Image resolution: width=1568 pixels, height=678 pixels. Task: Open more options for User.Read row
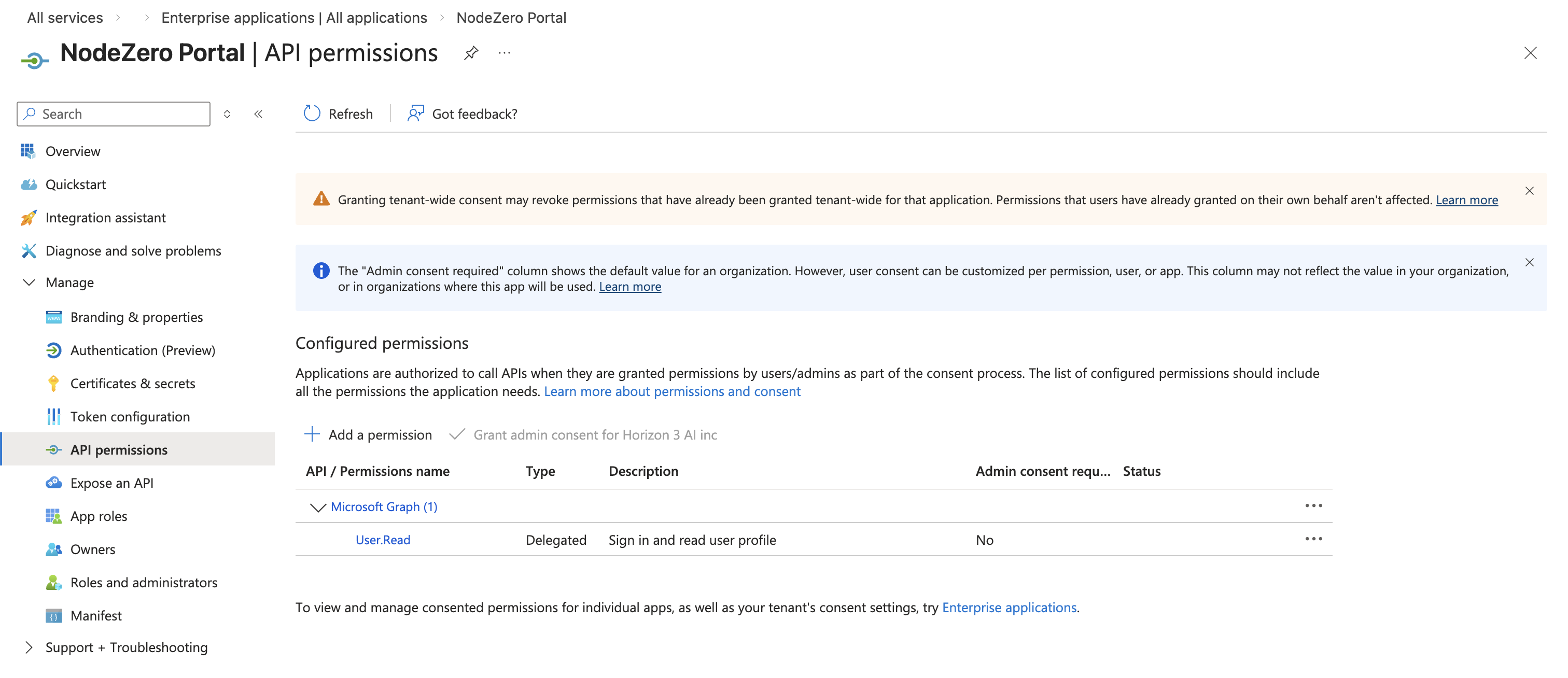(1313, 539)
